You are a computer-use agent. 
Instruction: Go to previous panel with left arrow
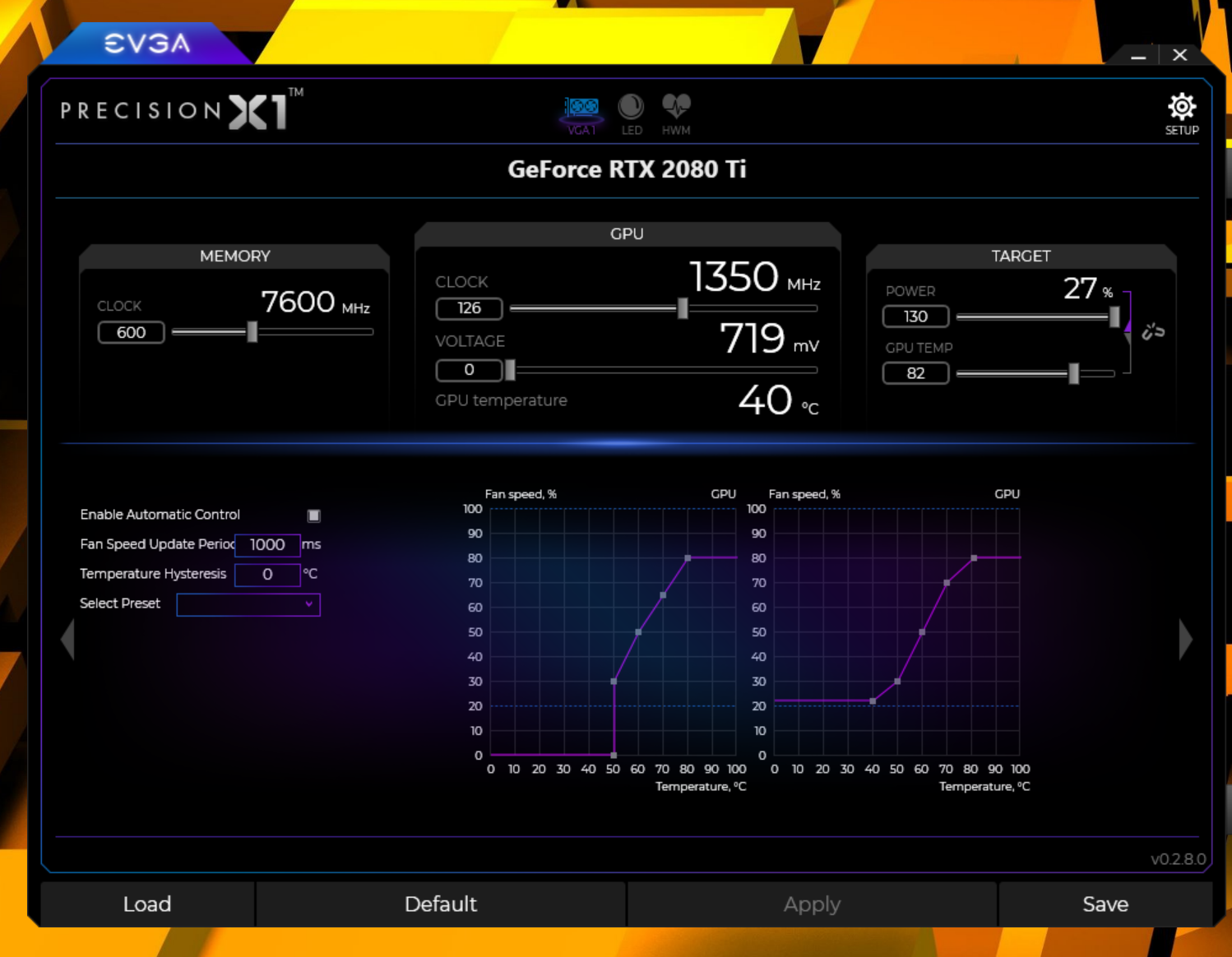click(x=67, y=639)
